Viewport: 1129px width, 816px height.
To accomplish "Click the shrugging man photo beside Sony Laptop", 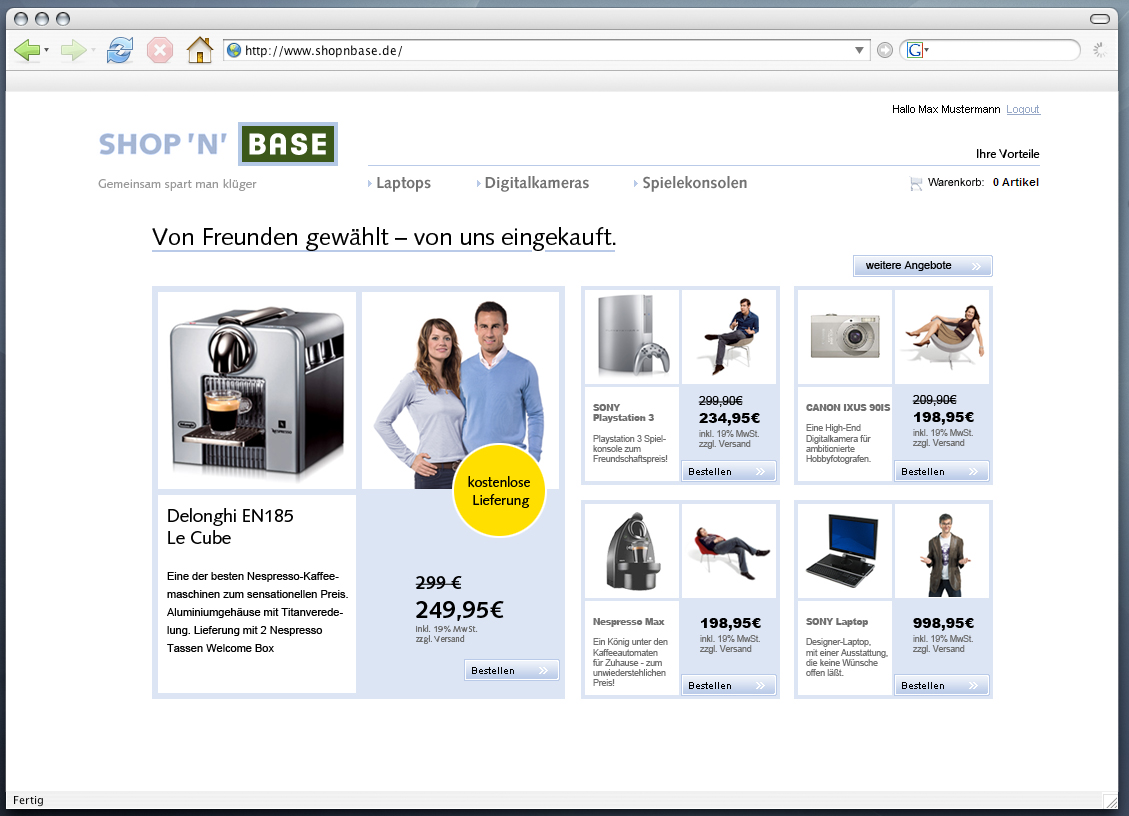I will (x=942, y=551).
